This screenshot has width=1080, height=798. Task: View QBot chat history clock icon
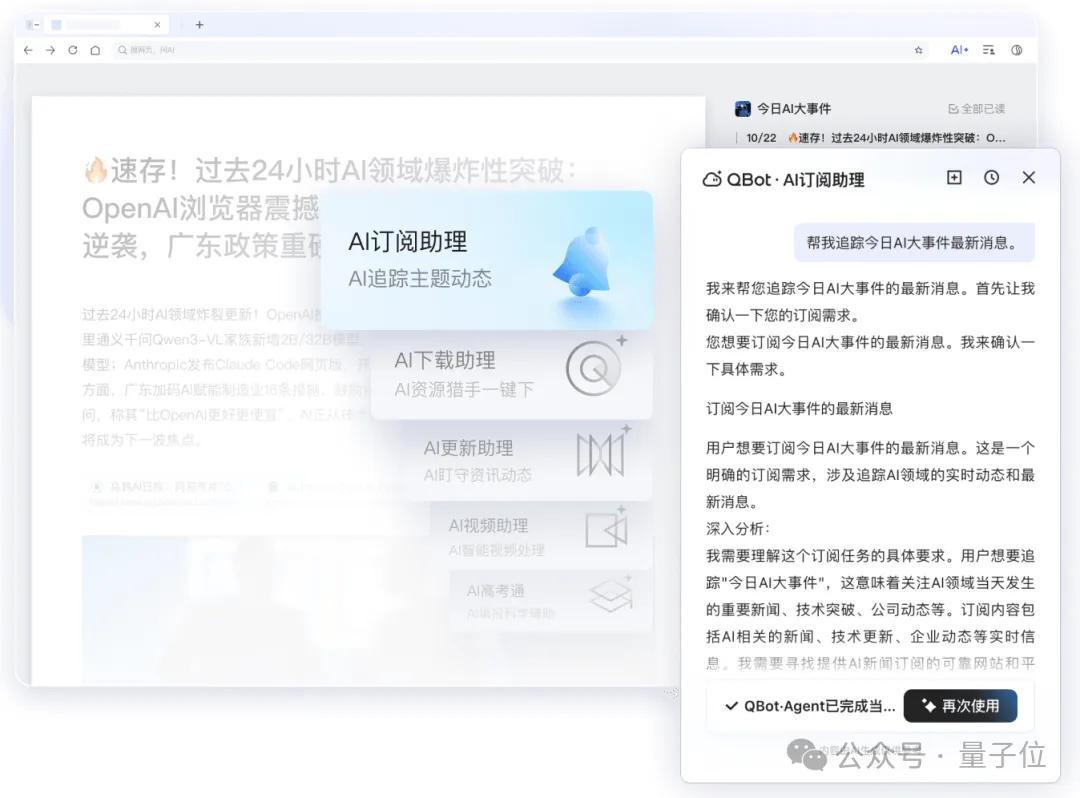[x=991, y=178]
